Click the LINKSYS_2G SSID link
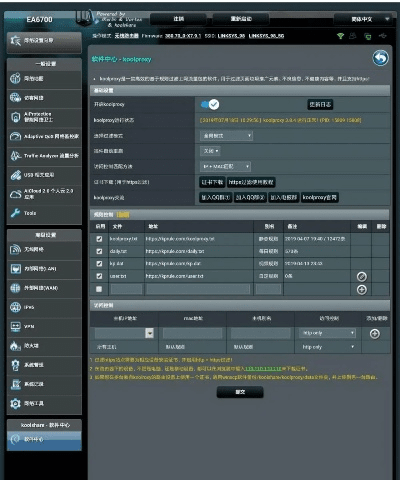This screenshot has height=480, width=400. (x=231, y=36)
